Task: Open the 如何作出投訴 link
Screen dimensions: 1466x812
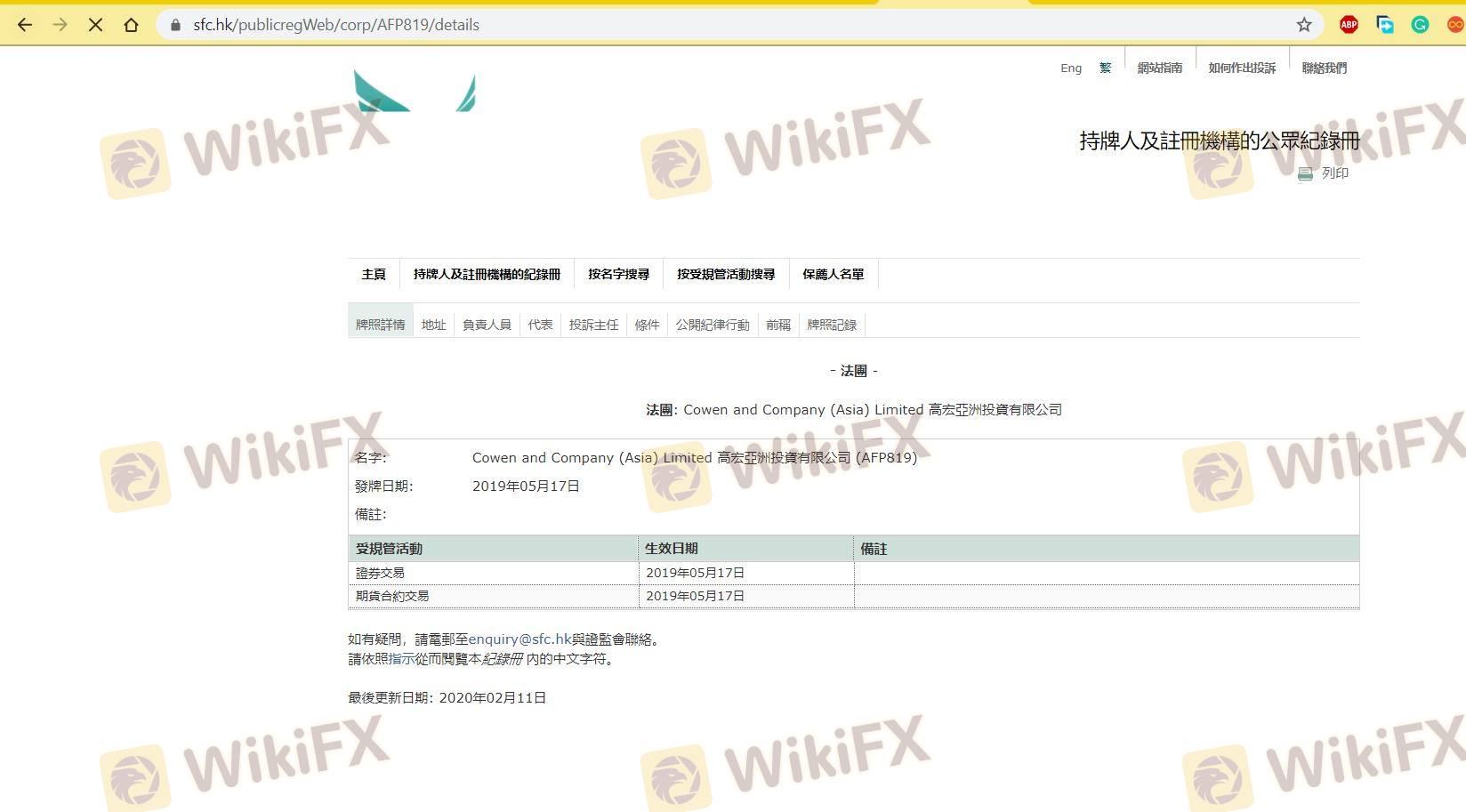Action: coord(1242,68)
